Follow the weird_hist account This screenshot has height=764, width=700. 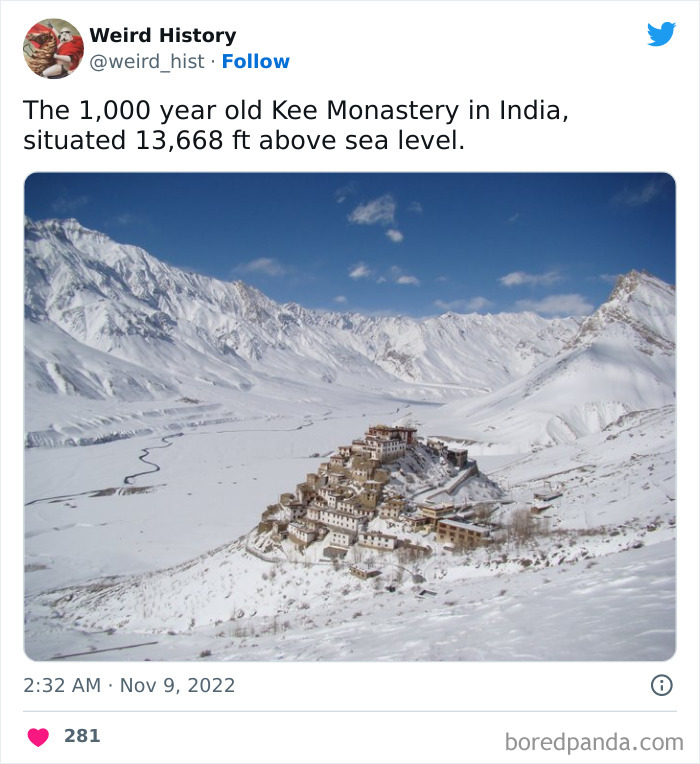(255, 62)
